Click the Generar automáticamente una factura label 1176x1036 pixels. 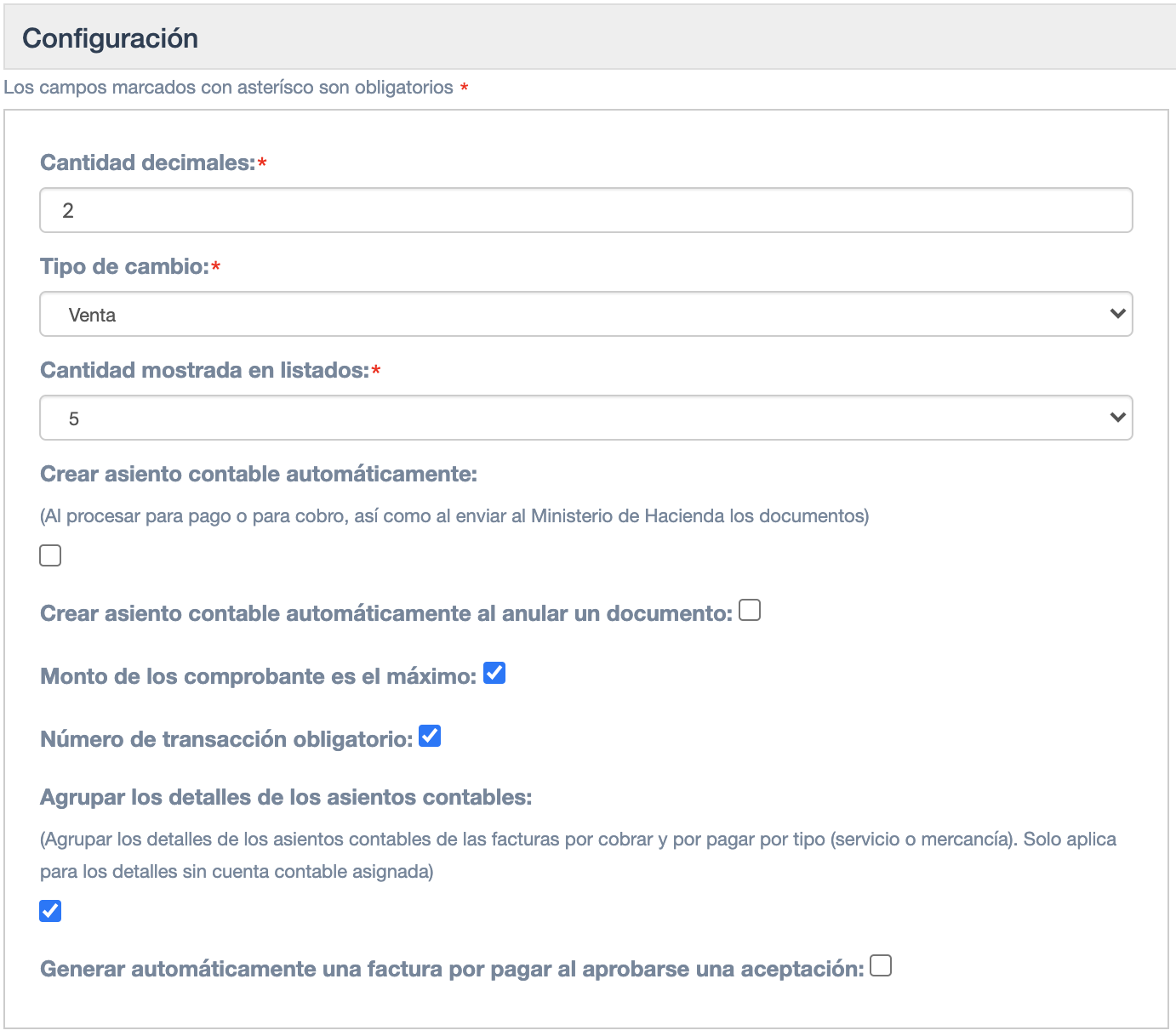[452, 969]
